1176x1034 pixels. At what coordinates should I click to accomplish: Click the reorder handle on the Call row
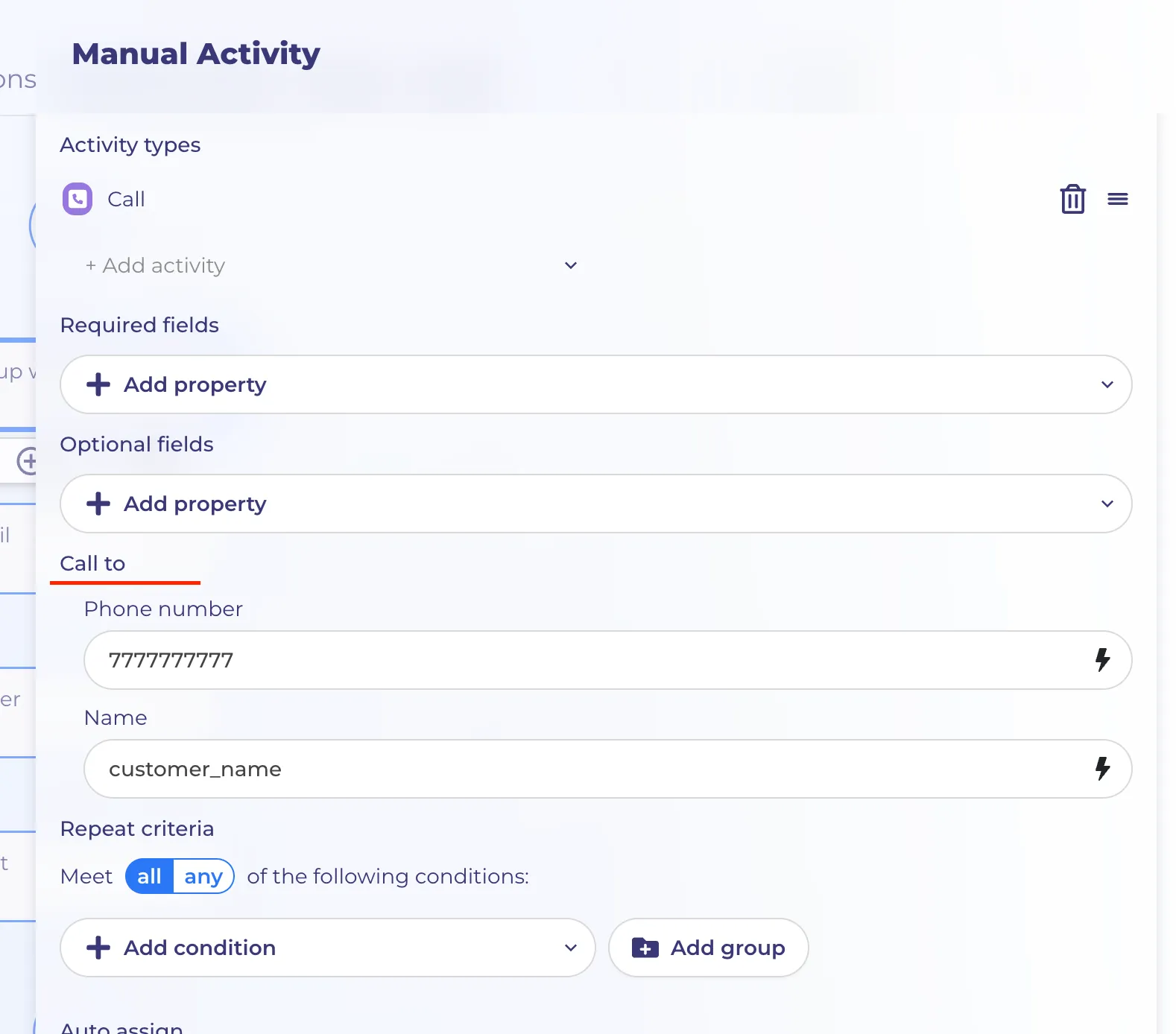(1117, 199)
